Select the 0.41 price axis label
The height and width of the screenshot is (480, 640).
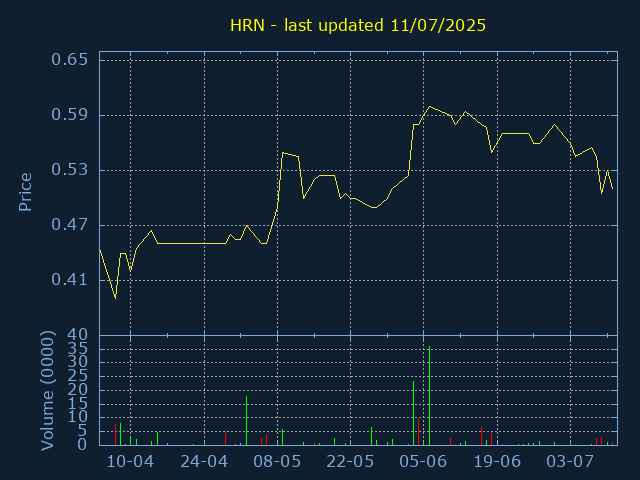[69, 280]
